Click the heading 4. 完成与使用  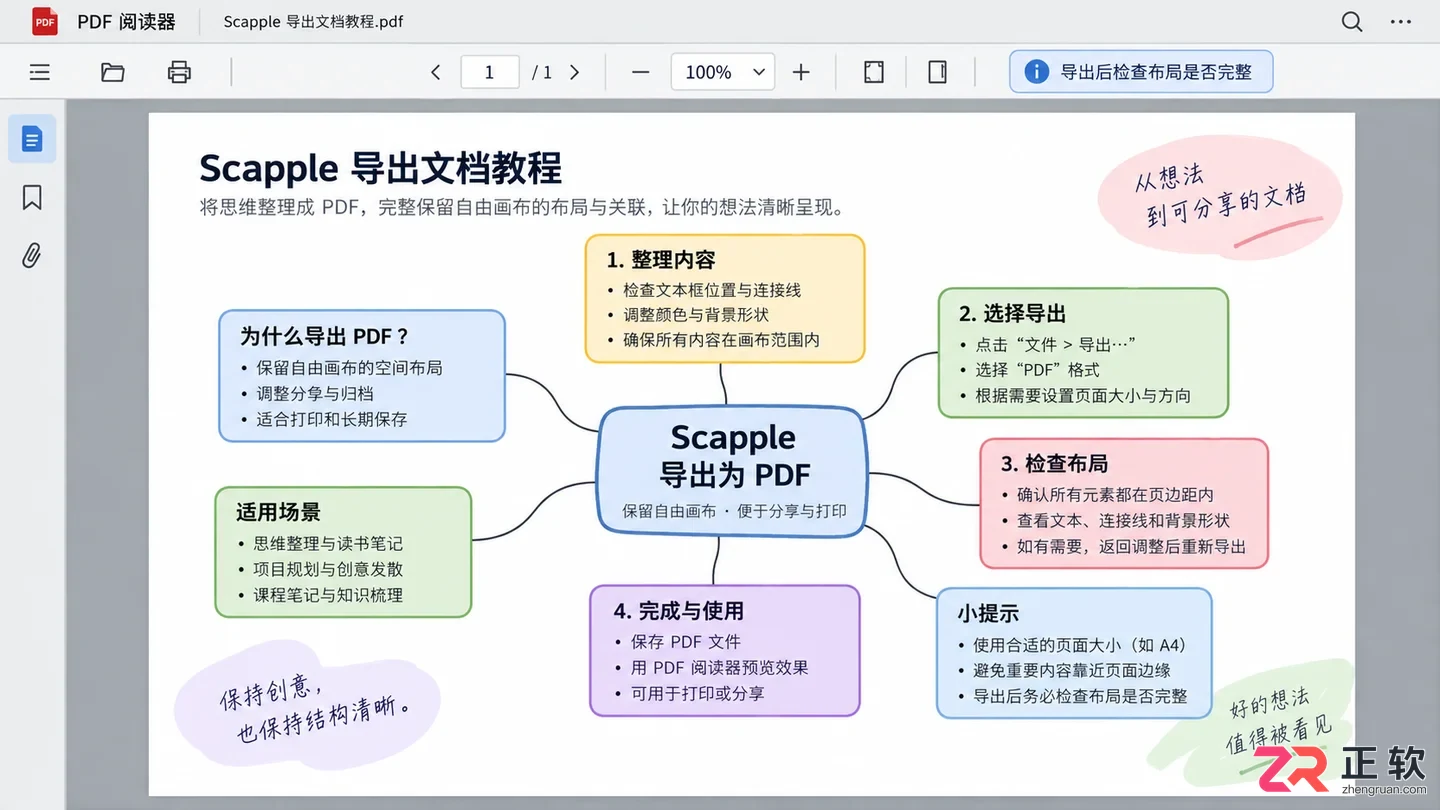pos(678,611)
